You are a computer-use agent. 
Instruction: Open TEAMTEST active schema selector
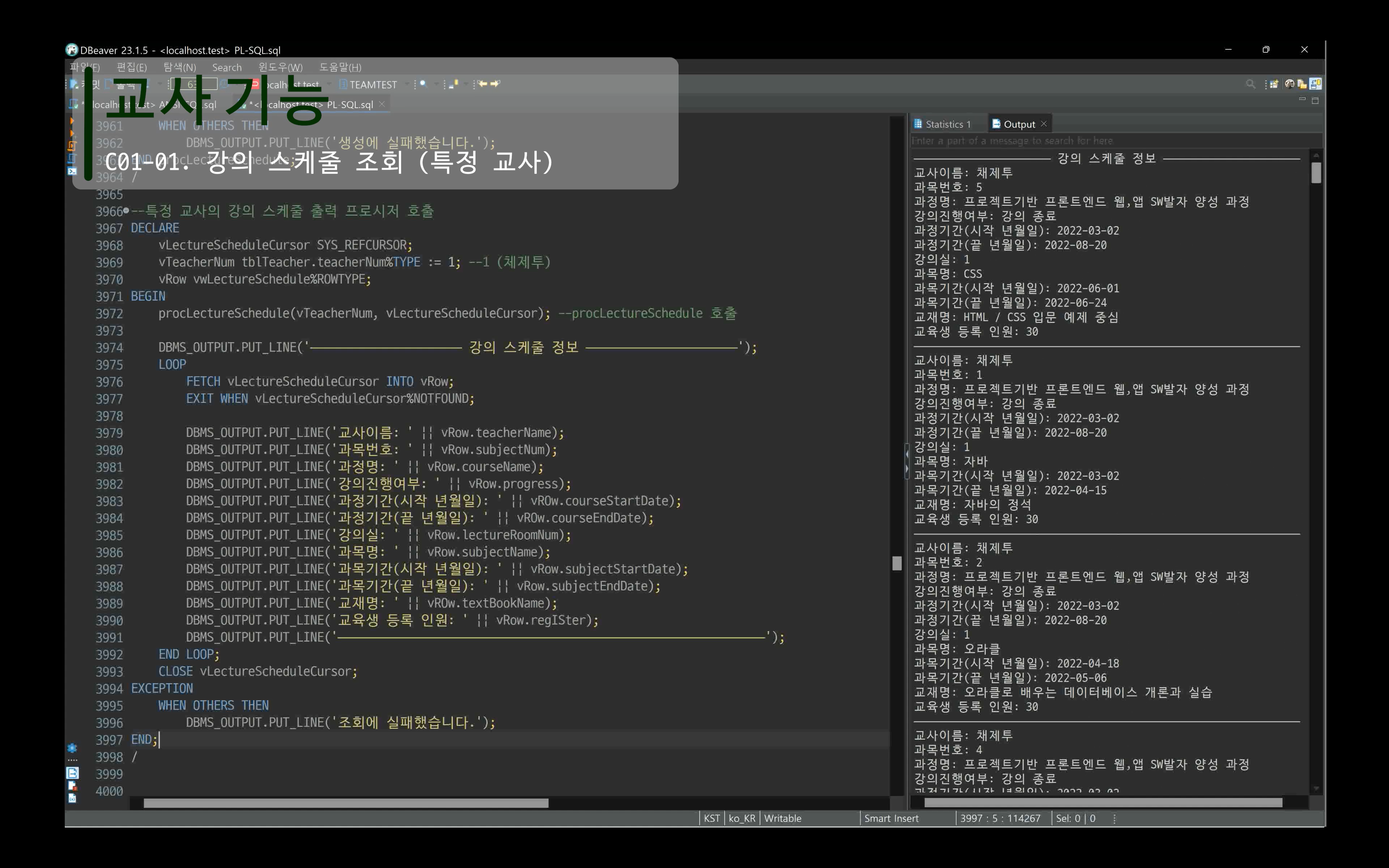tap(368, 85)
